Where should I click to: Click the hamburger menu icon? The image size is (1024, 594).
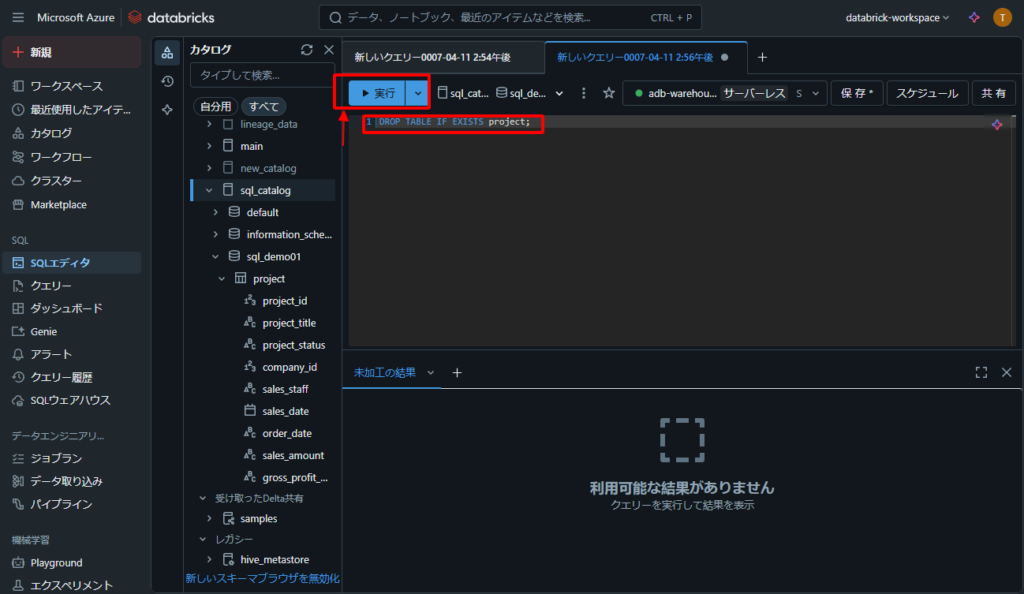[x=17, y=18]
